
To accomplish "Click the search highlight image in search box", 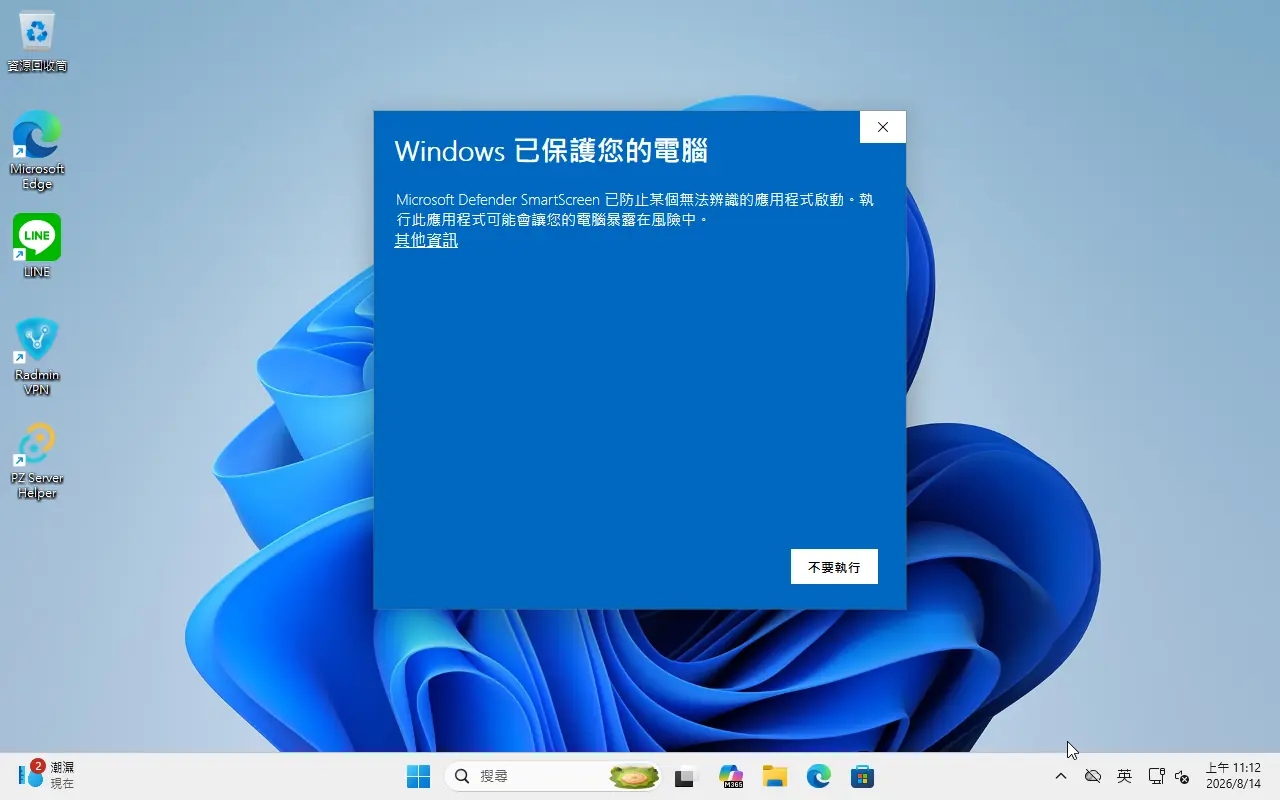I will [x=634, y=776].
